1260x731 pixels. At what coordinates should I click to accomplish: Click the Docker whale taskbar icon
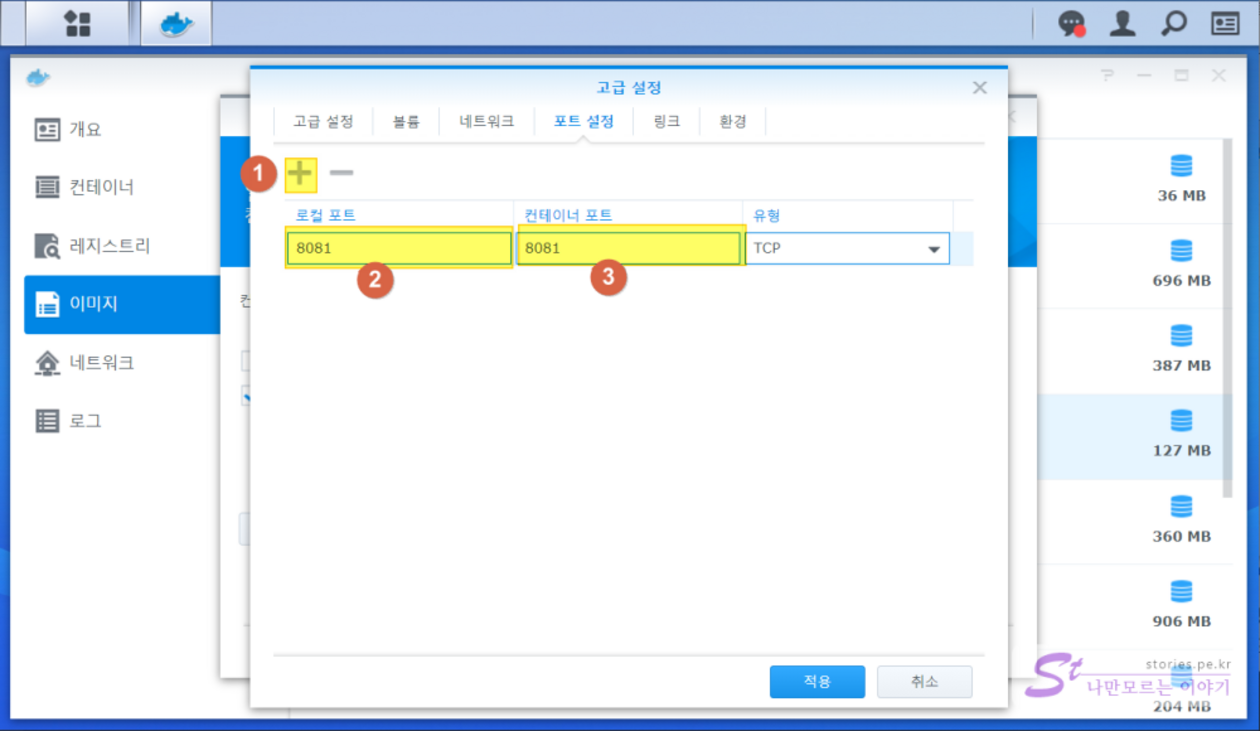[x=175, y=23]
